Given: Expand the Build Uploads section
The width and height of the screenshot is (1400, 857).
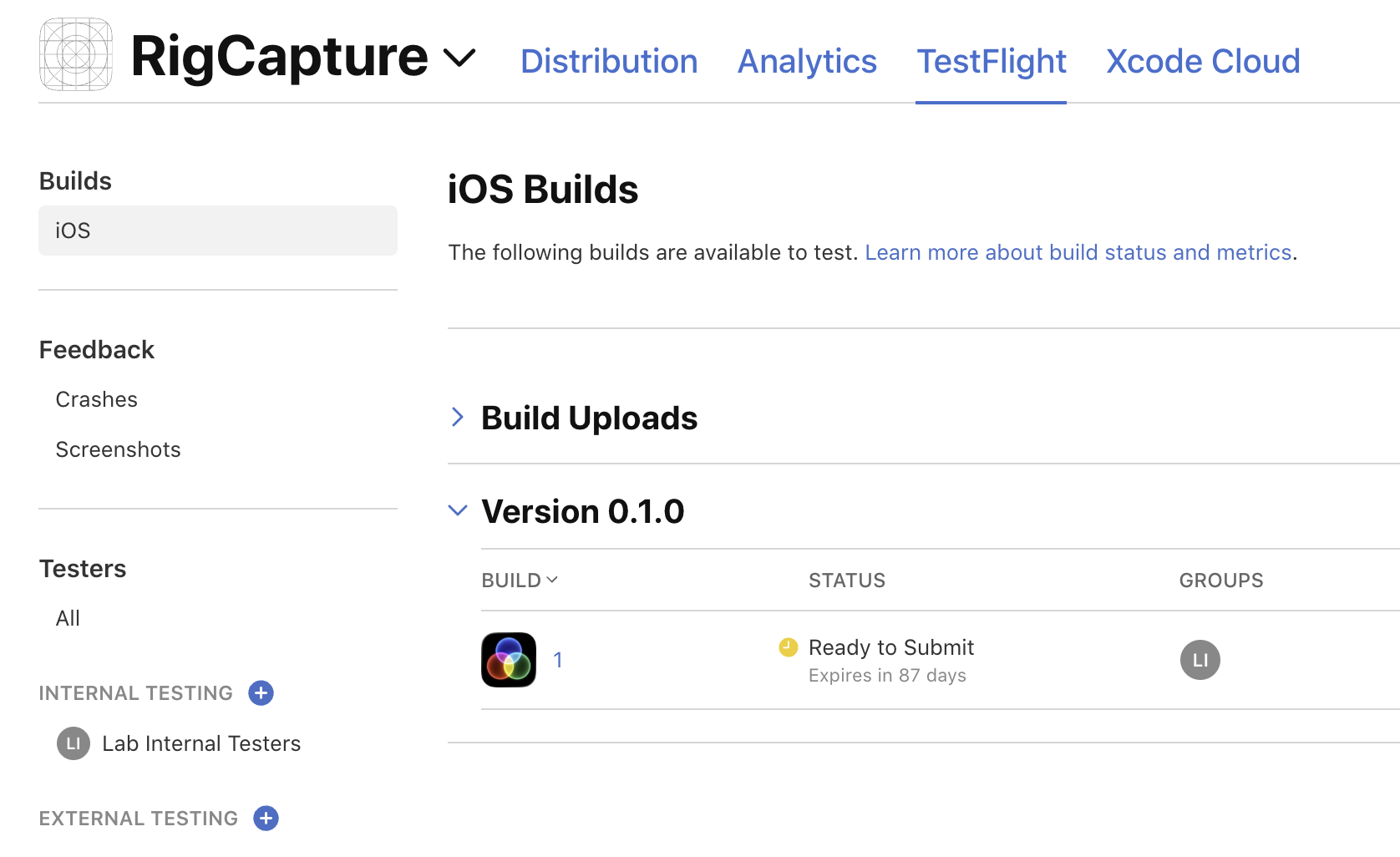Looking at the screenshot, I should pyautogui.click(x=458, y=417).
